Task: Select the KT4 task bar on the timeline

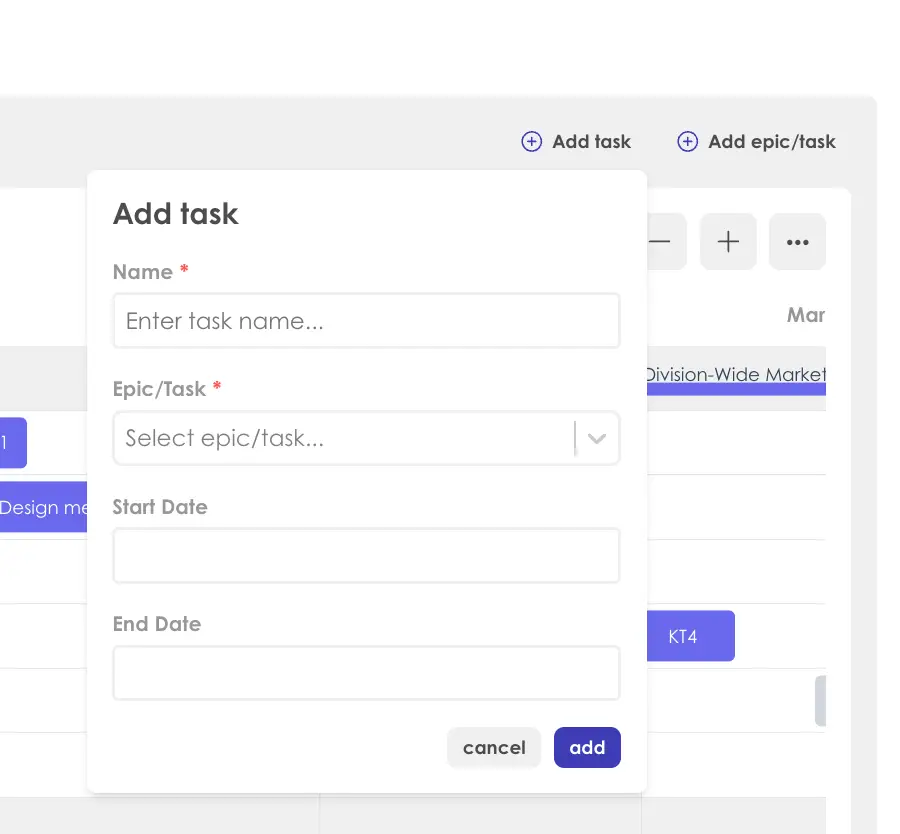Action: [x=690, y=636]
